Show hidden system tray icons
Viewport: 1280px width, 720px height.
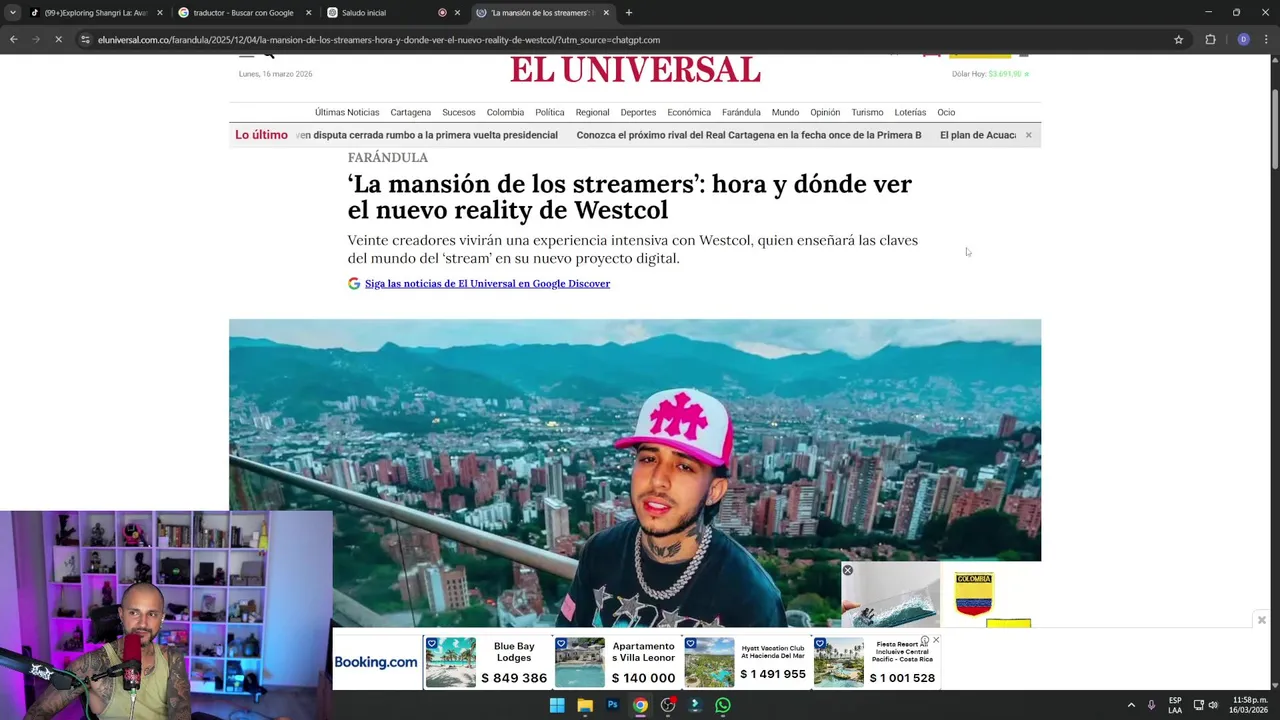tap(1131, 705)
